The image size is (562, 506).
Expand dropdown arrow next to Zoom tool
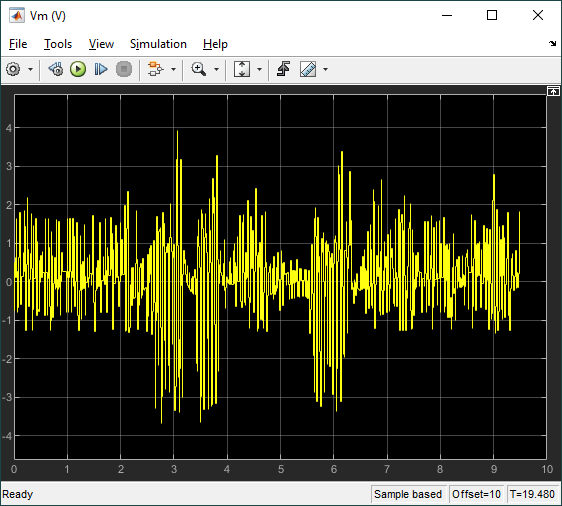216,70
